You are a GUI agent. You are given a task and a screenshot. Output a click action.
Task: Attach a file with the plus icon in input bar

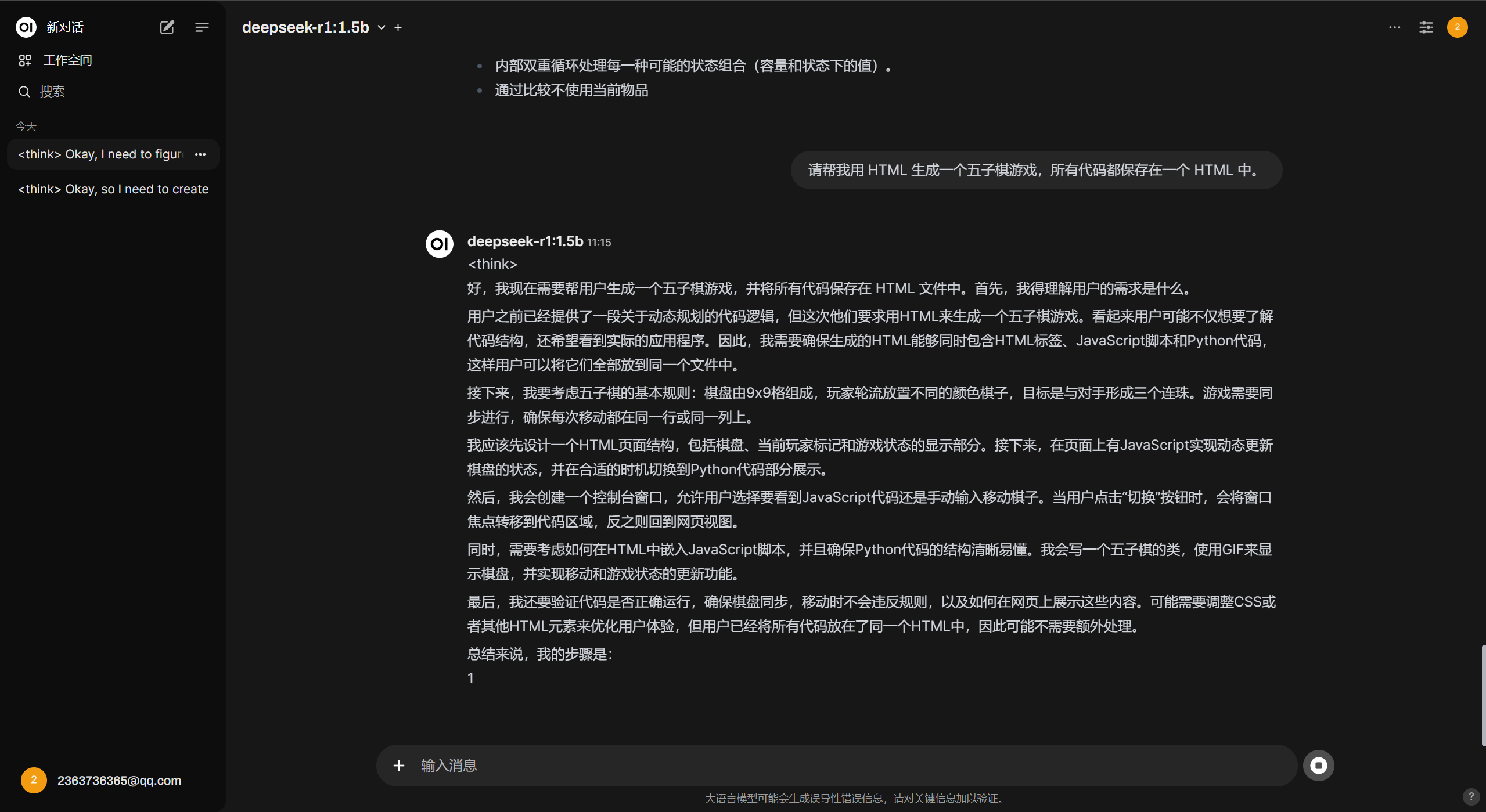click(x=400, y=765)
